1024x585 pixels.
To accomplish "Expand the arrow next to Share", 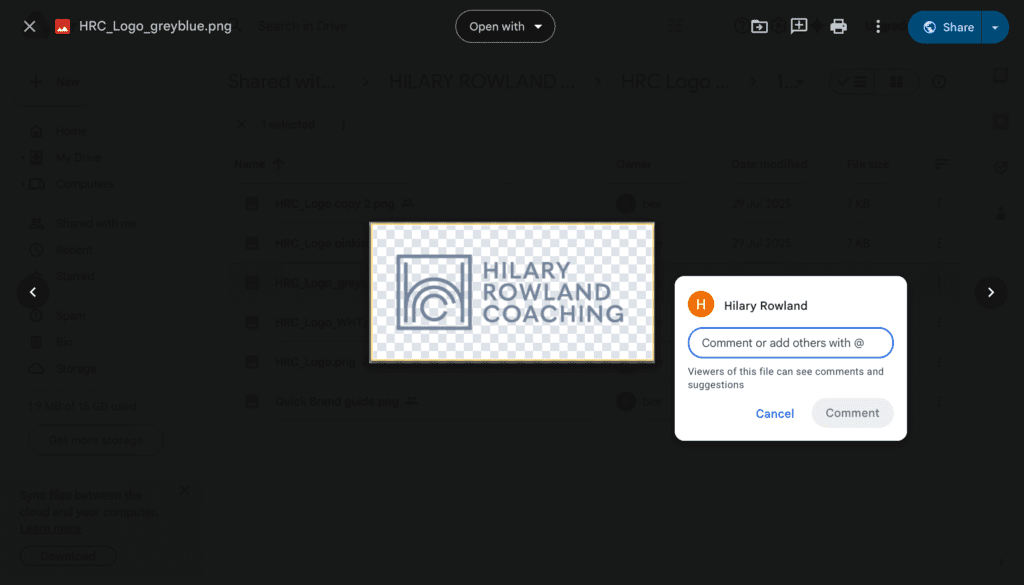I will pyautogui.click(x=995, y=27).
